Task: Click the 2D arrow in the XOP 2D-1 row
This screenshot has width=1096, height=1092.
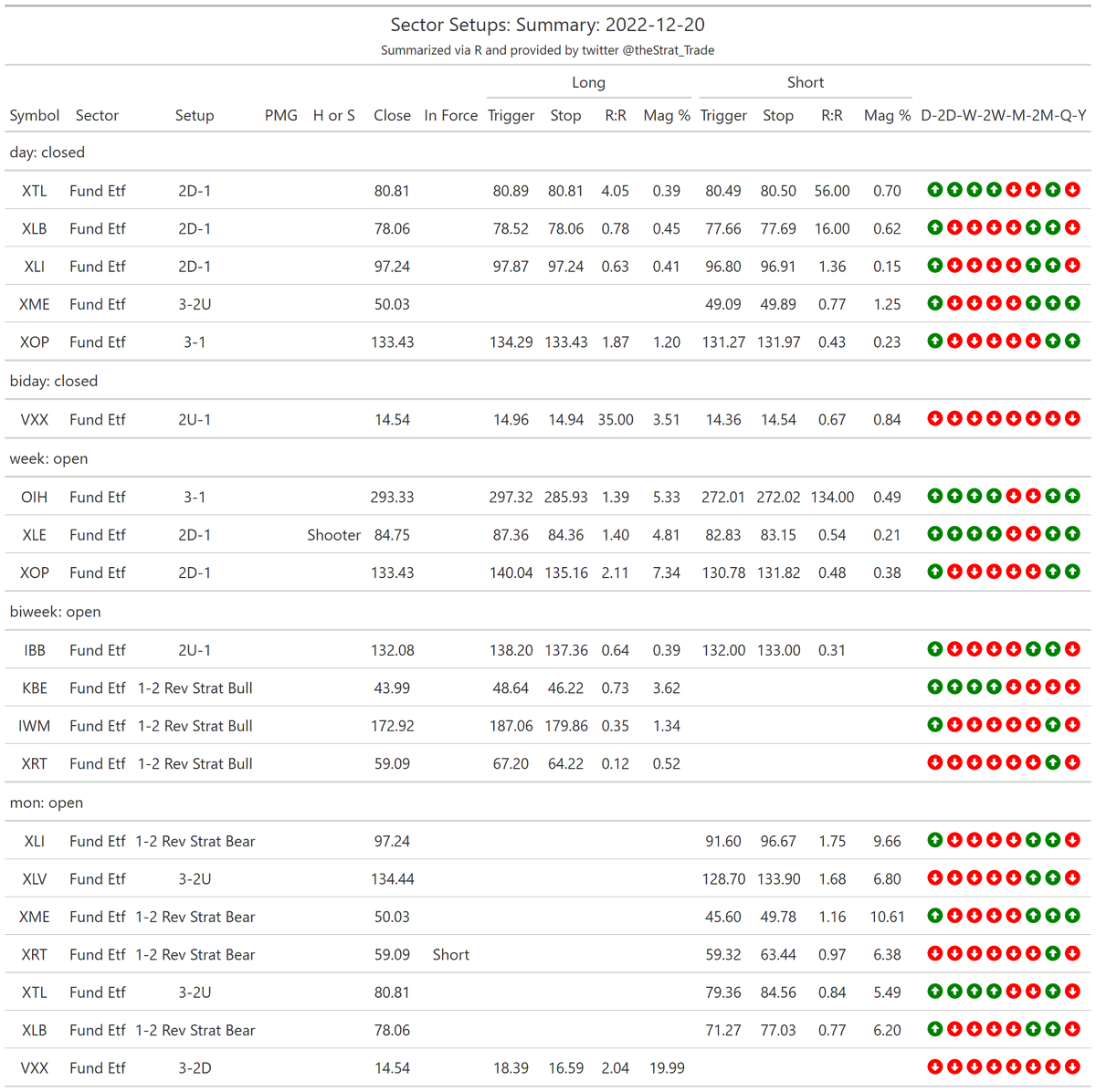Action: (x=954, y=572)
